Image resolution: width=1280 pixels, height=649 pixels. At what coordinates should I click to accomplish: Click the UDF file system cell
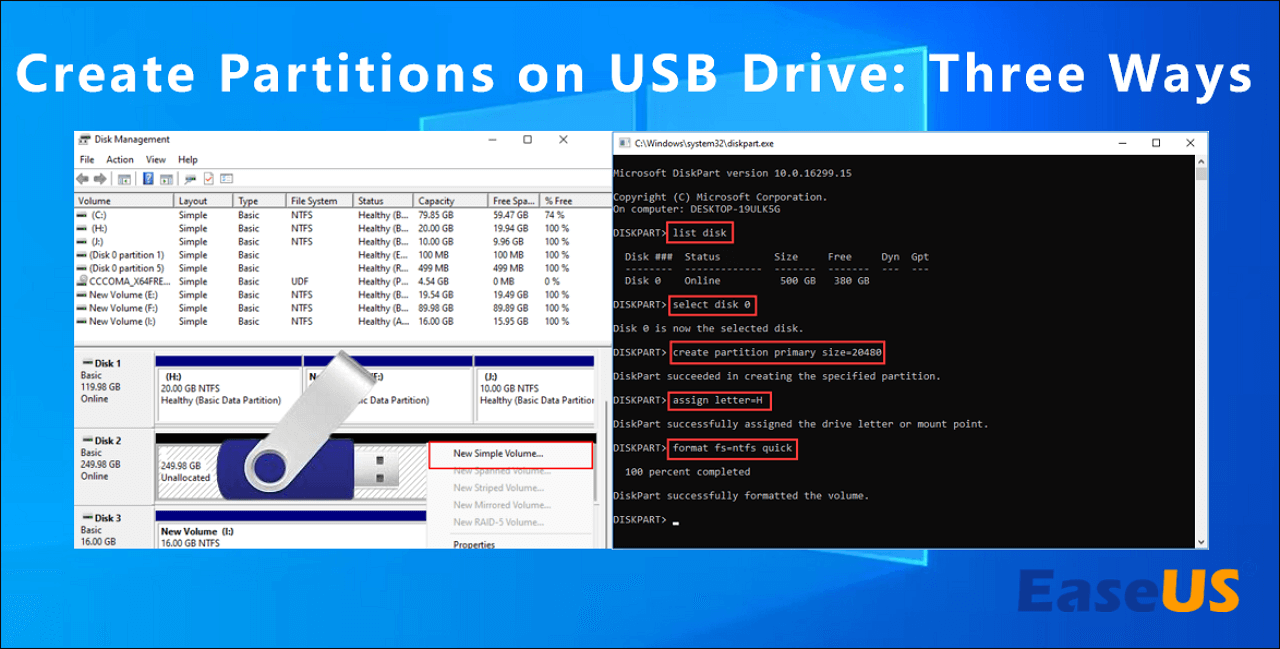pos(300,282)
